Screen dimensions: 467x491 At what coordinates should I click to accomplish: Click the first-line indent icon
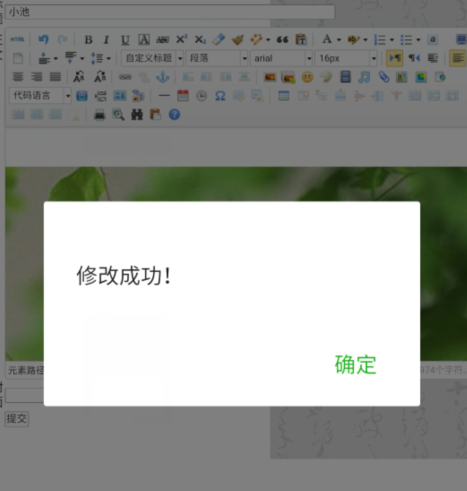[x=433, y=58]
